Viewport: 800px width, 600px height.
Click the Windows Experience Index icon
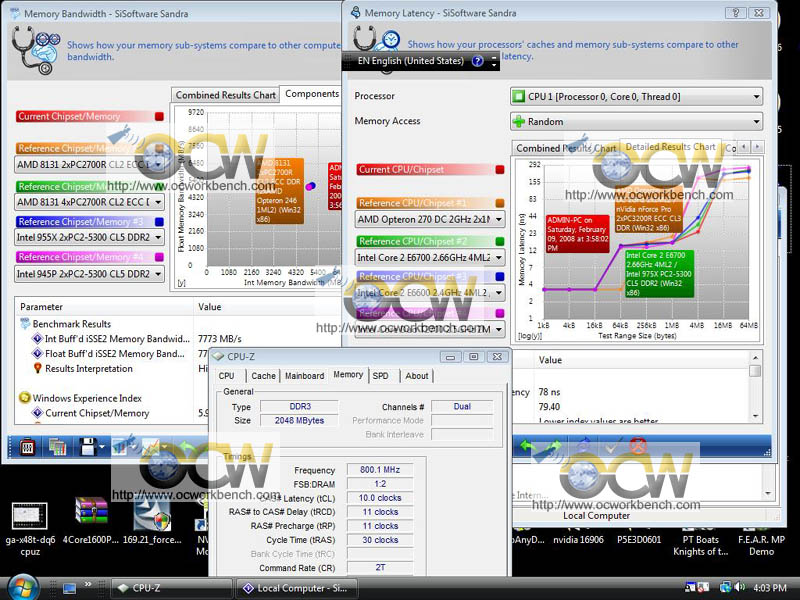[24, 398]
